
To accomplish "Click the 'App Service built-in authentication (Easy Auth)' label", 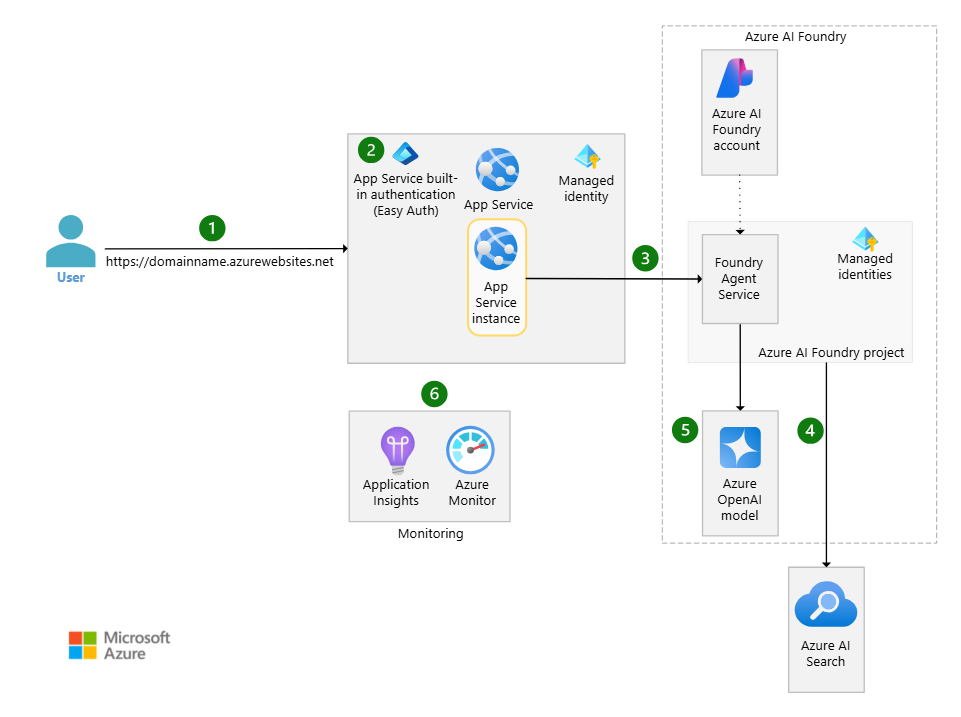I will pyautogui.click(x=405, y=194).
